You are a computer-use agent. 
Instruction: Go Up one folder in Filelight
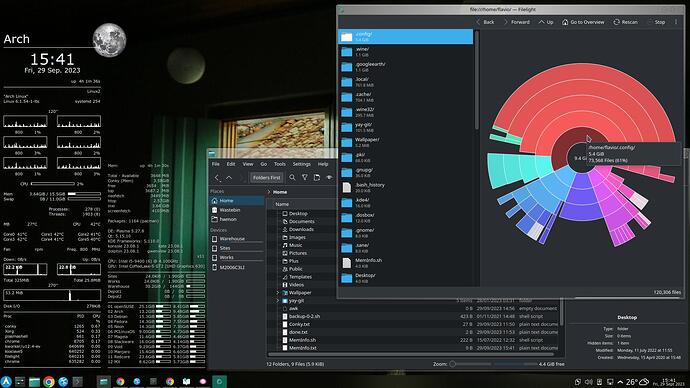coord(546,22)
